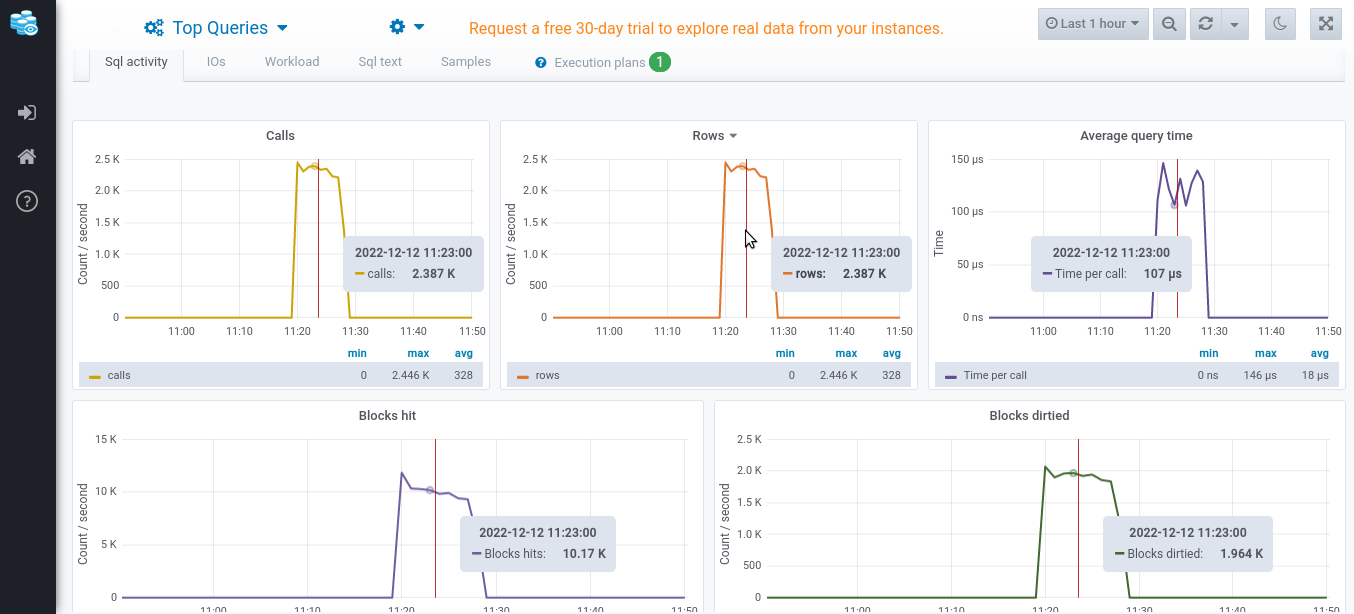This screenshot has width=1354, height=614.
Task: Toggle the Time per call legend entry
Action: [994, 376]
